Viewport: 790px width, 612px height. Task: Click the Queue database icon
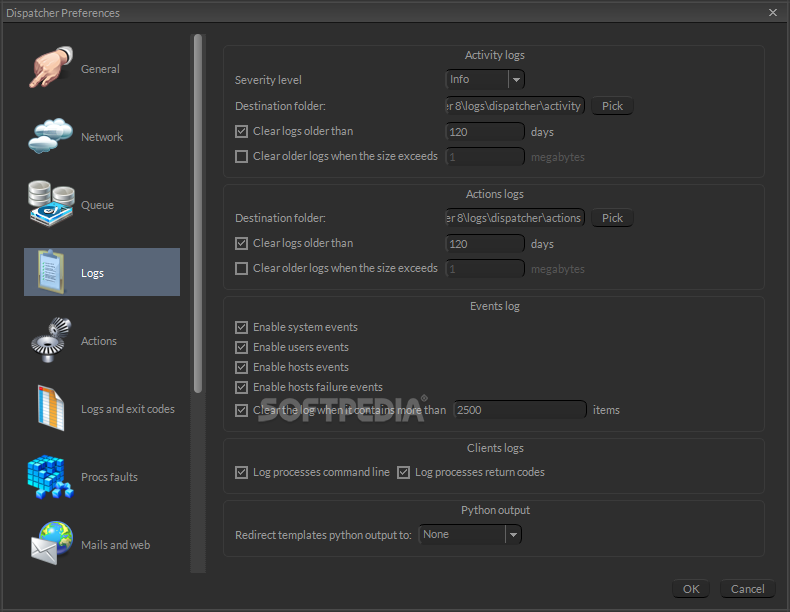click(x=51, y=203)
